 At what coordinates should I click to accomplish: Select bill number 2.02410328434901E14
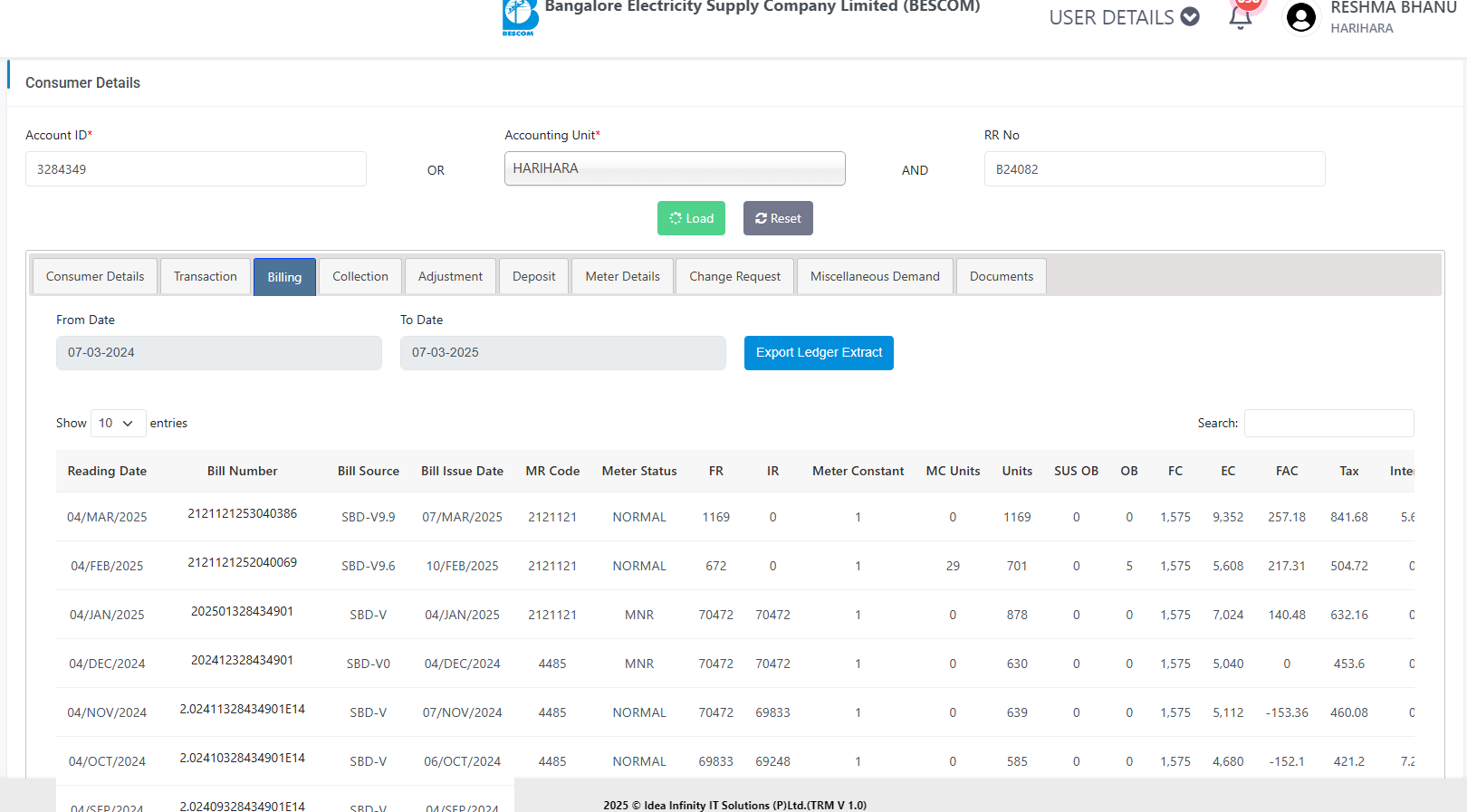click(242, 758)
